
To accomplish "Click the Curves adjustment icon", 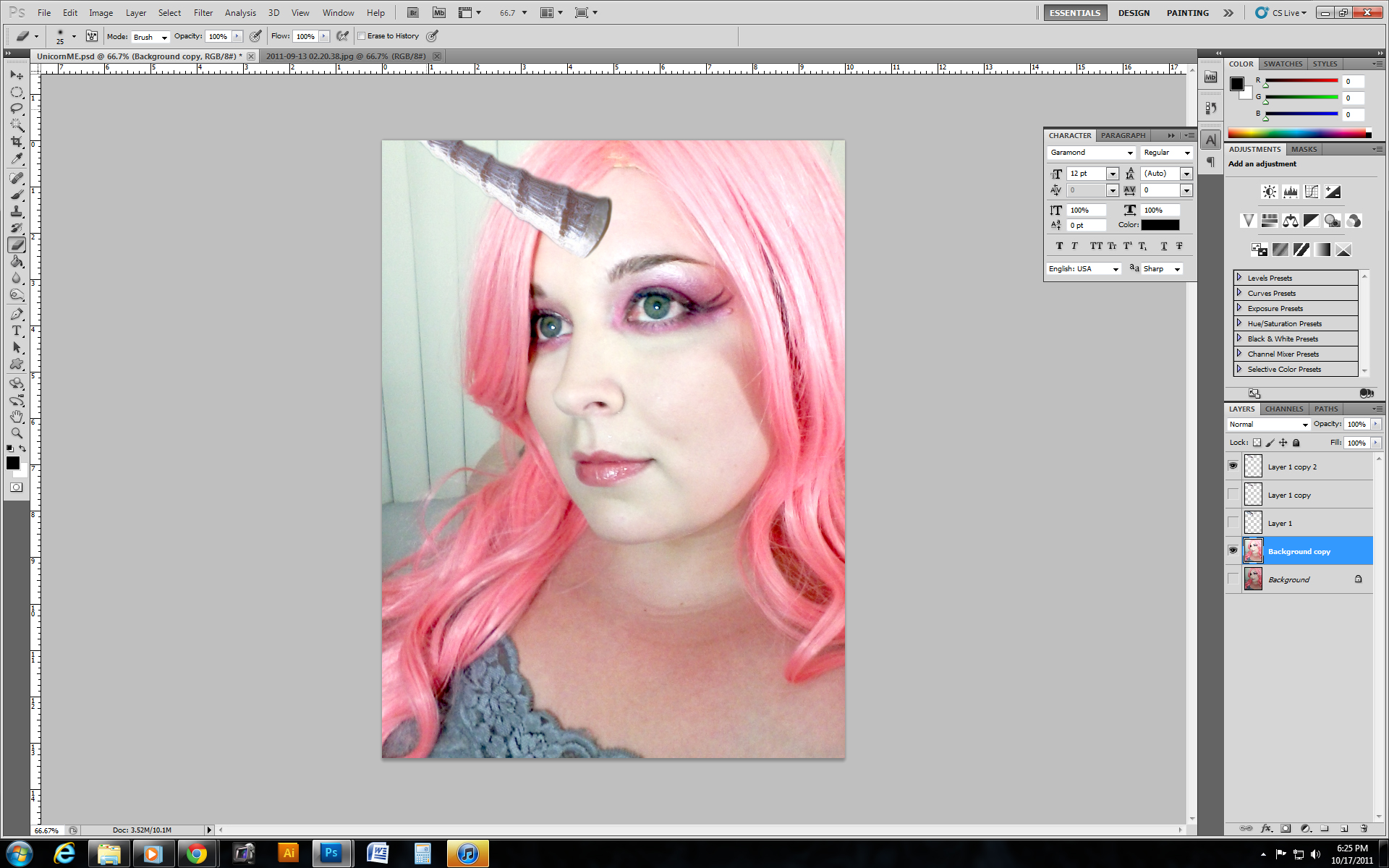I will (1311, 192).
